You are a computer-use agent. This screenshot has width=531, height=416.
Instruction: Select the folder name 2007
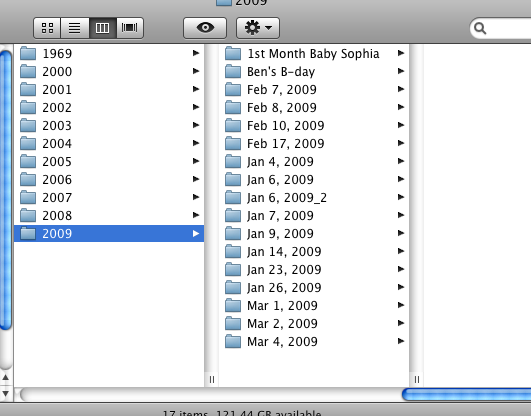57,197
